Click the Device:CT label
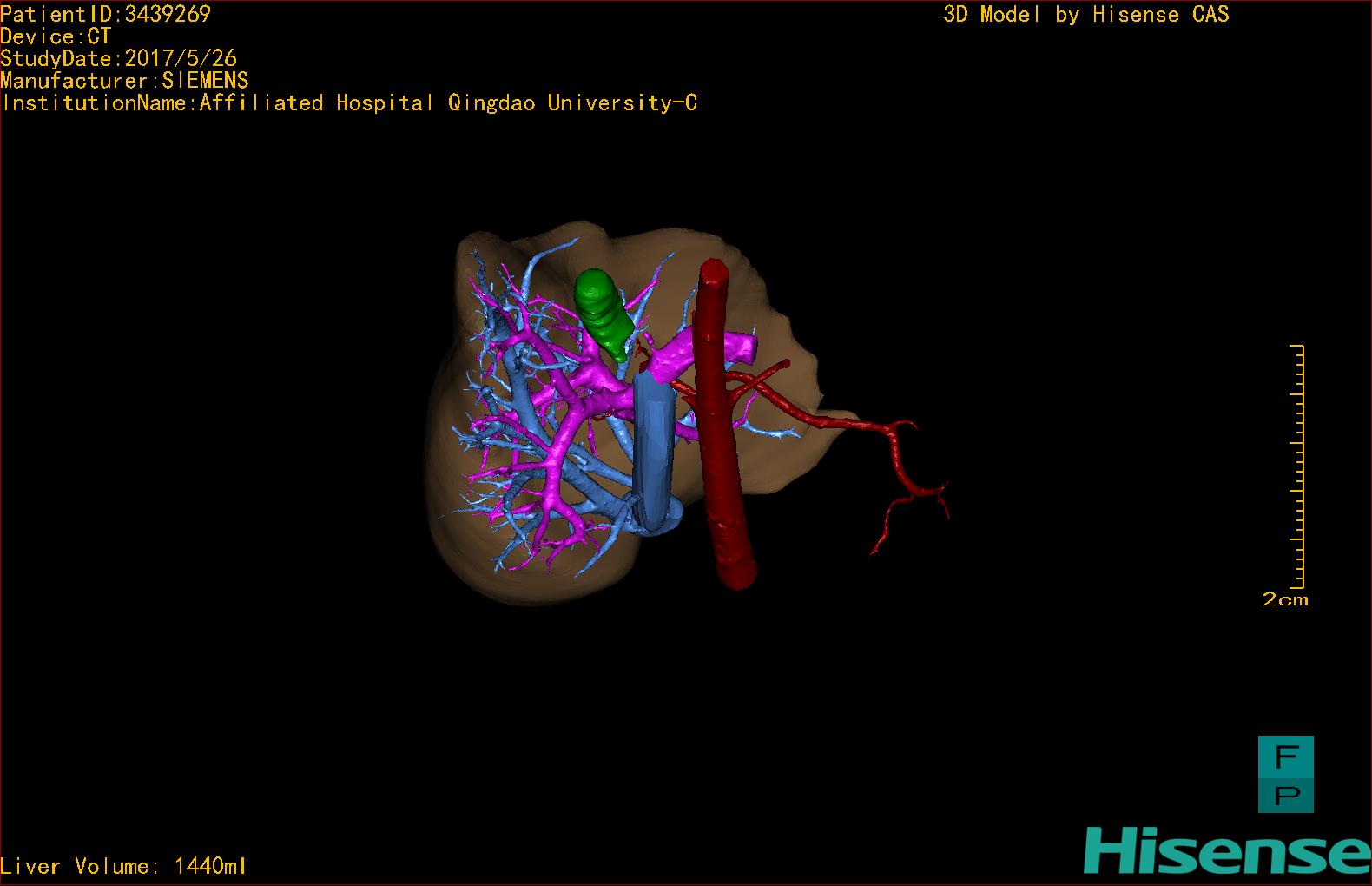Viewport: 1372px width, 886px height. pyautogui.click(x=56, y=36)
